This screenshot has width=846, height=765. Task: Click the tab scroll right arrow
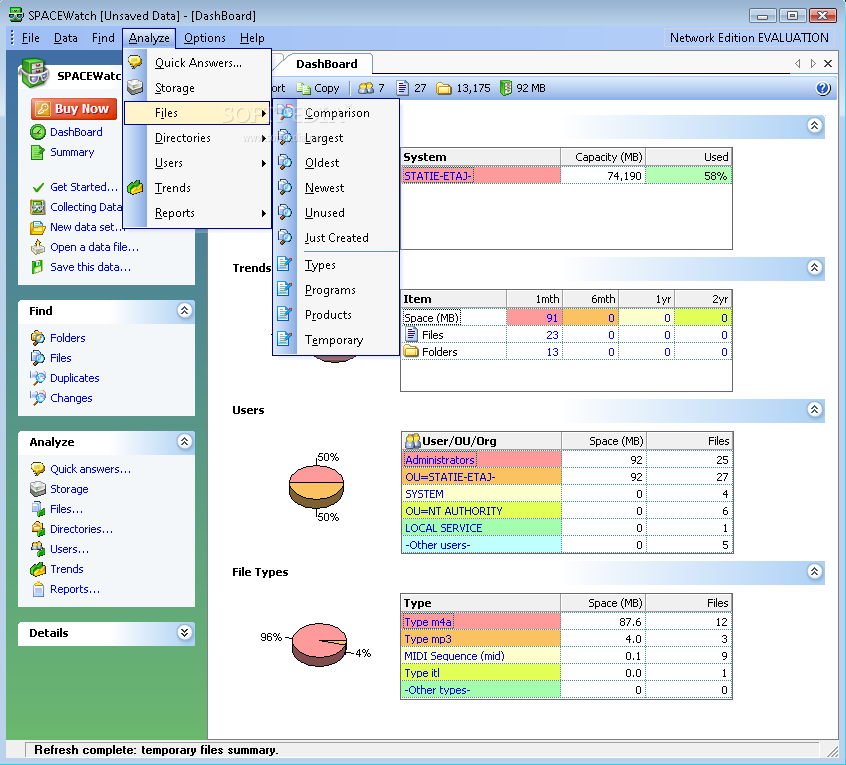813,64
